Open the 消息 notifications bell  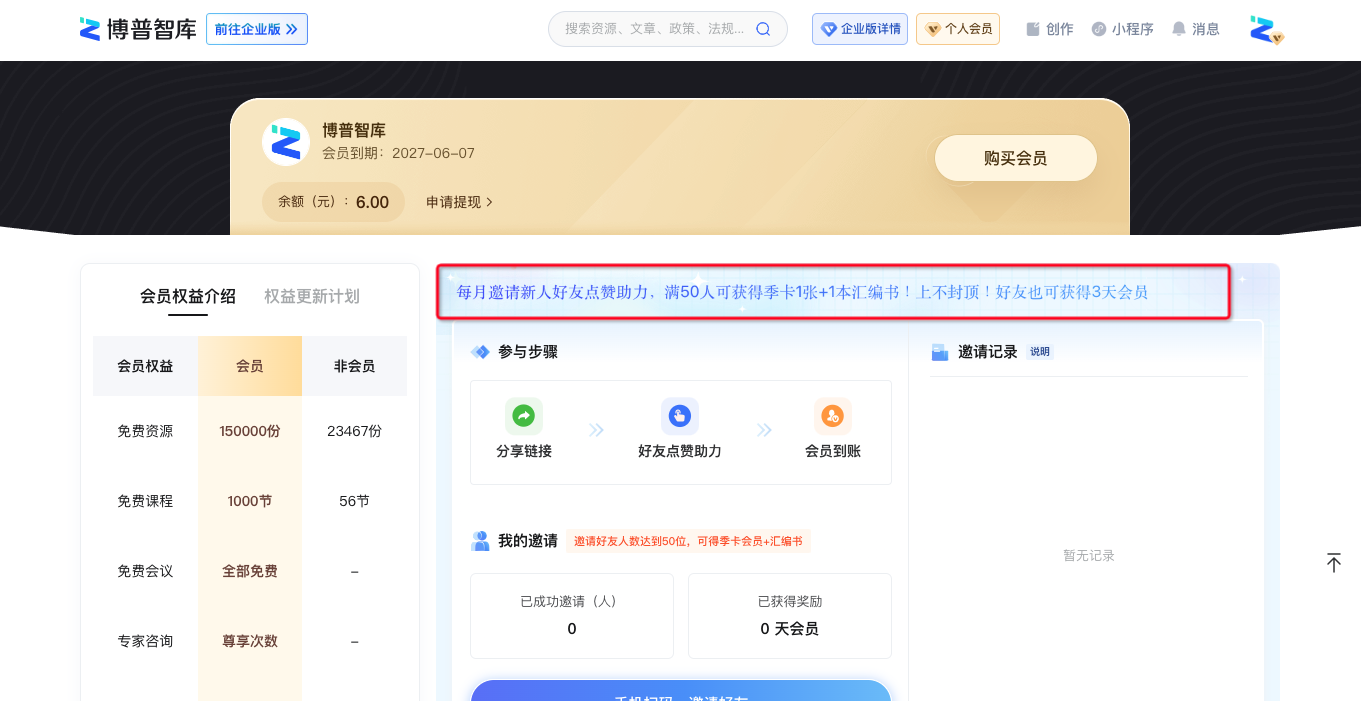pyautogui.click(x=1196, y=29)
